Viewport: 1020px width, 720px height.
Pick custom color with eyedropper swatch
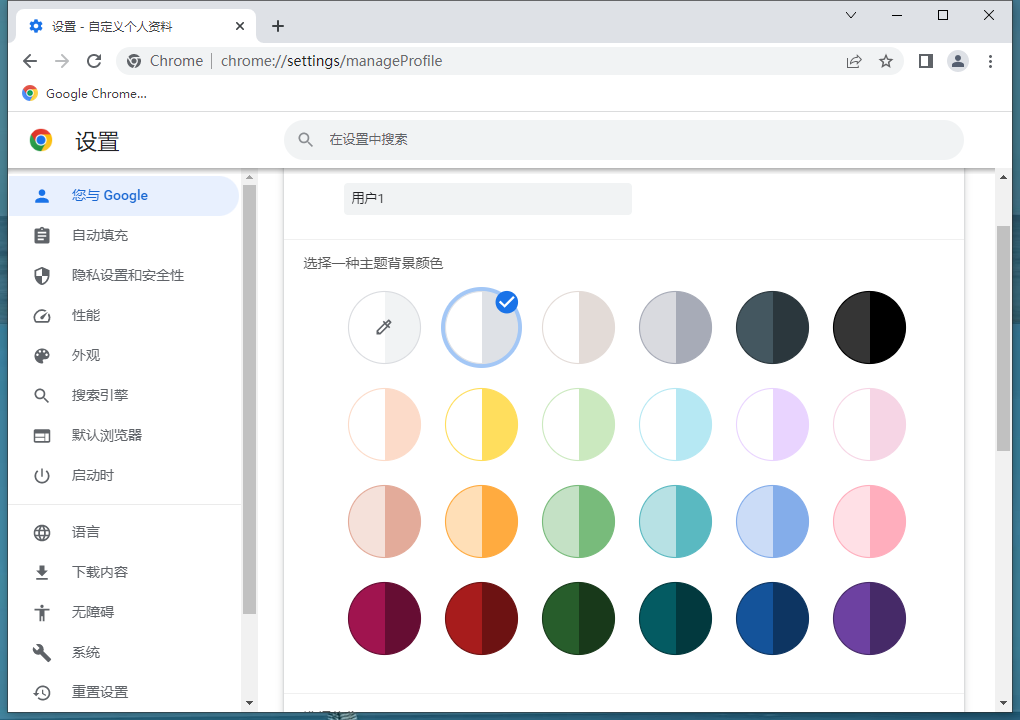tap(384, 327)
